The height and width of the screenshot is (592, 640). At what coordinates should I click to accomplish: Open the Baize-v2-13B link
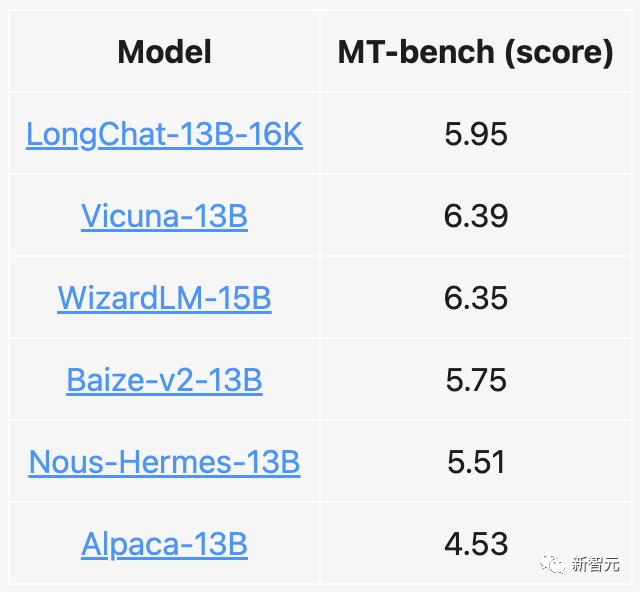click(x=164, y=380)
